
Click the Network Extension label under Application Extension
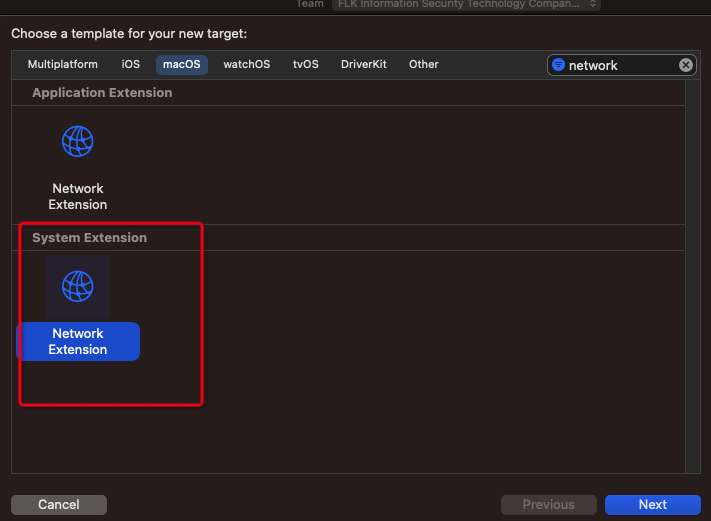(x=78, y=196)
